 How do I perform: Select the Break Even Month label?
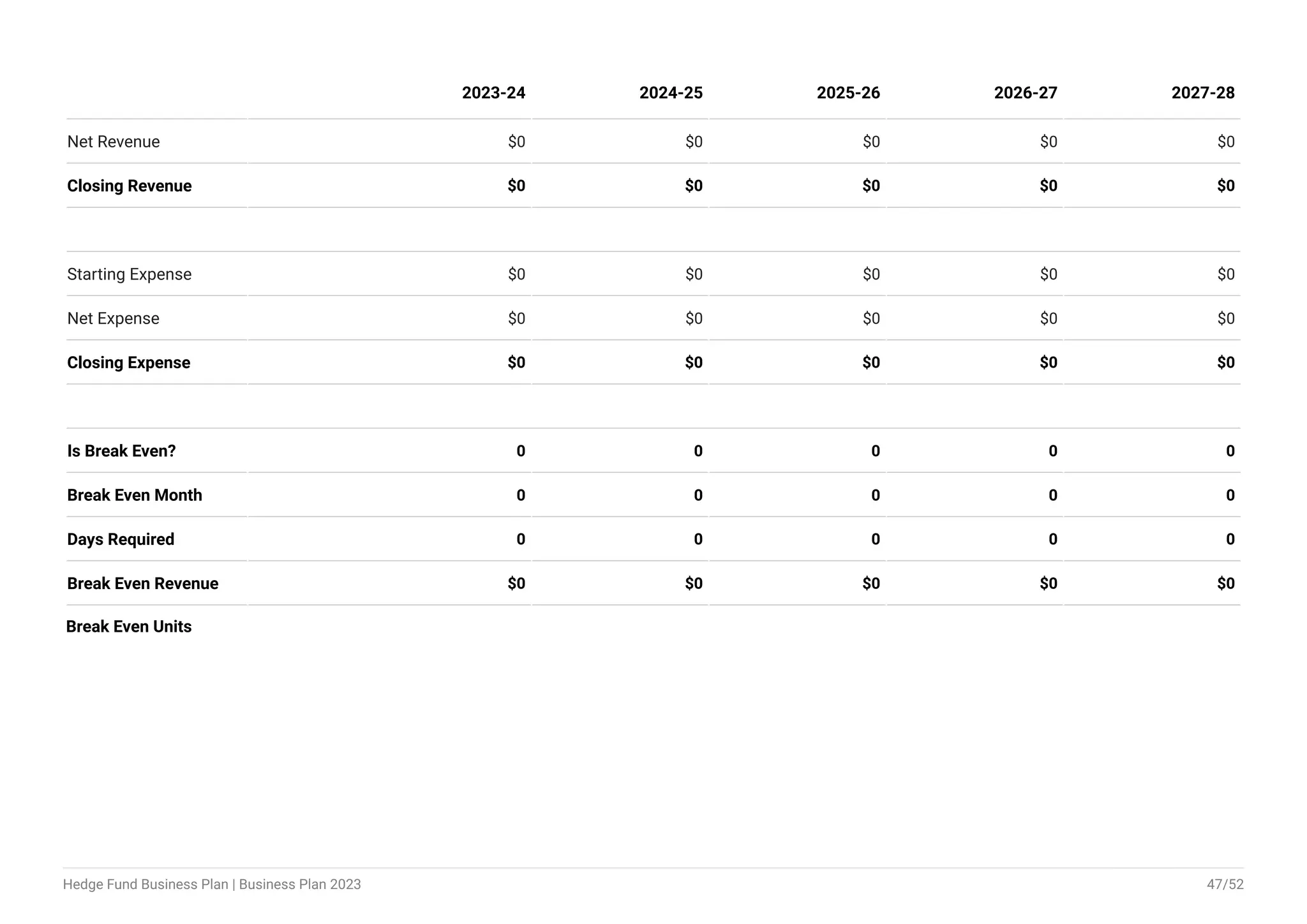pos(135,495)
